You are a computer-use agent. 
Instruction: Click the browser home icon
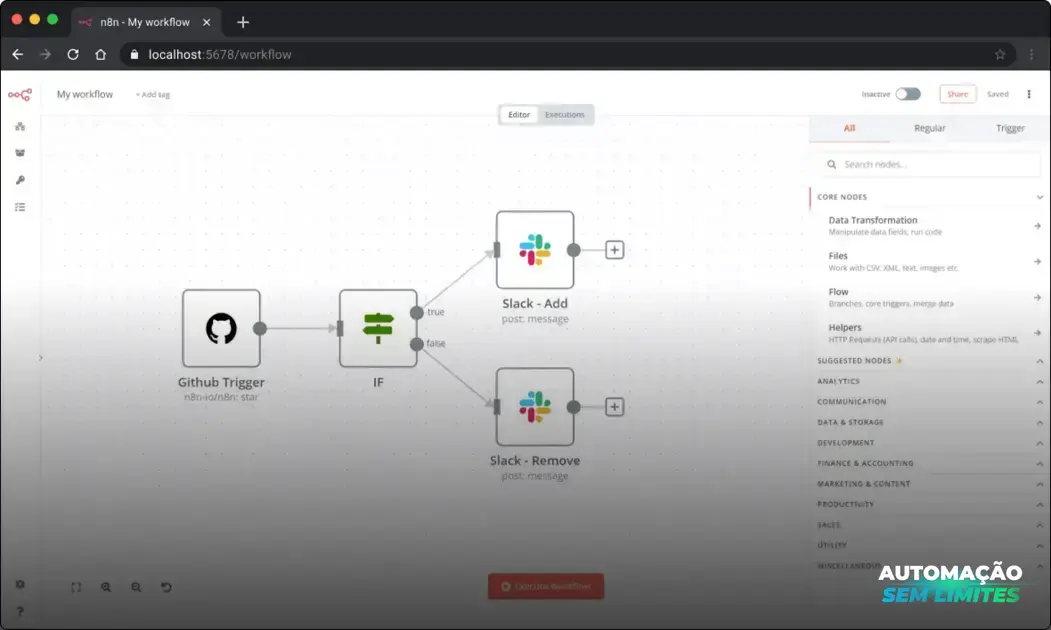[101, 54]
